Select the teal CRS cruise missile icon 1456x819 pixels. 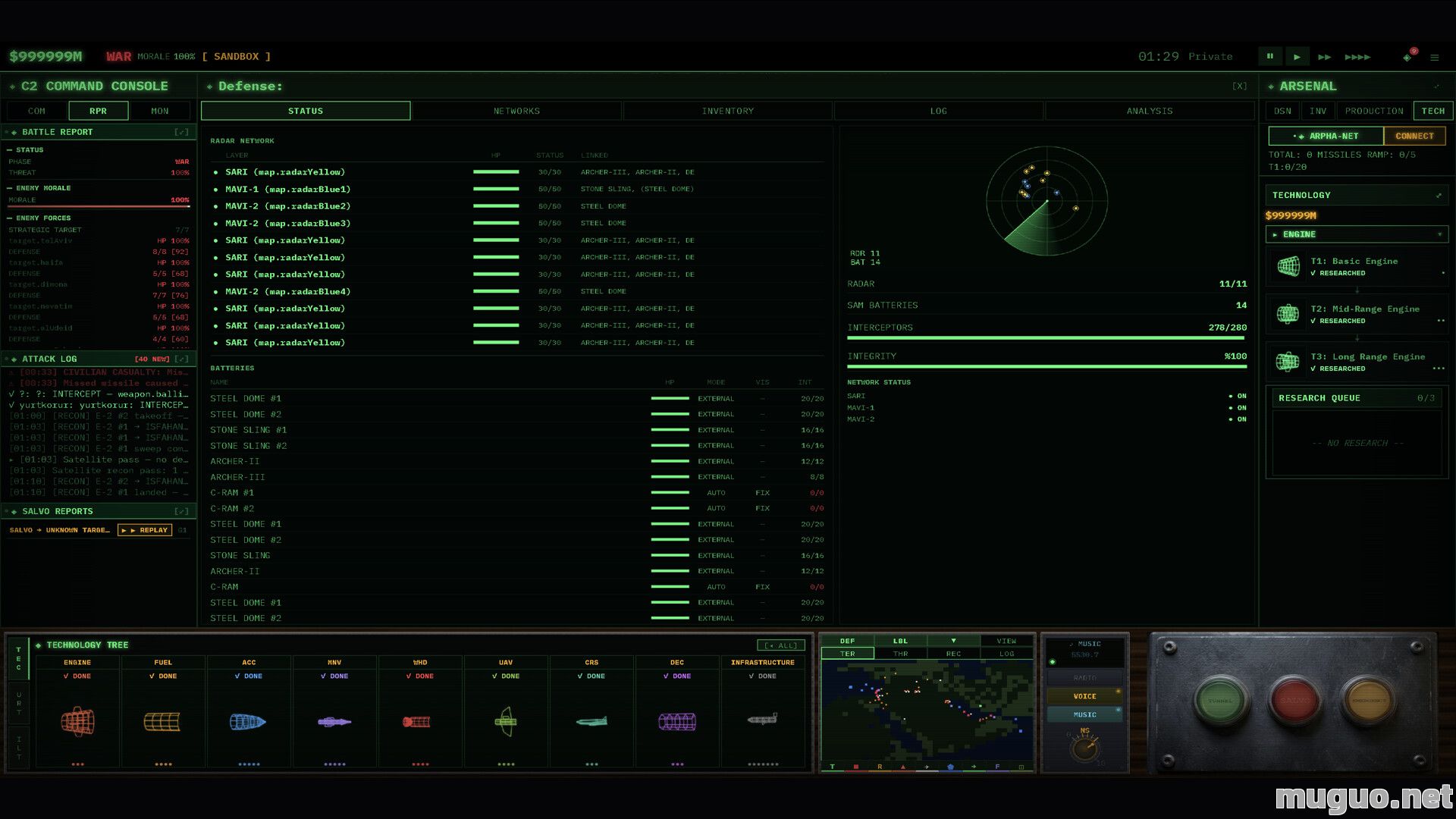pos(591,721)
